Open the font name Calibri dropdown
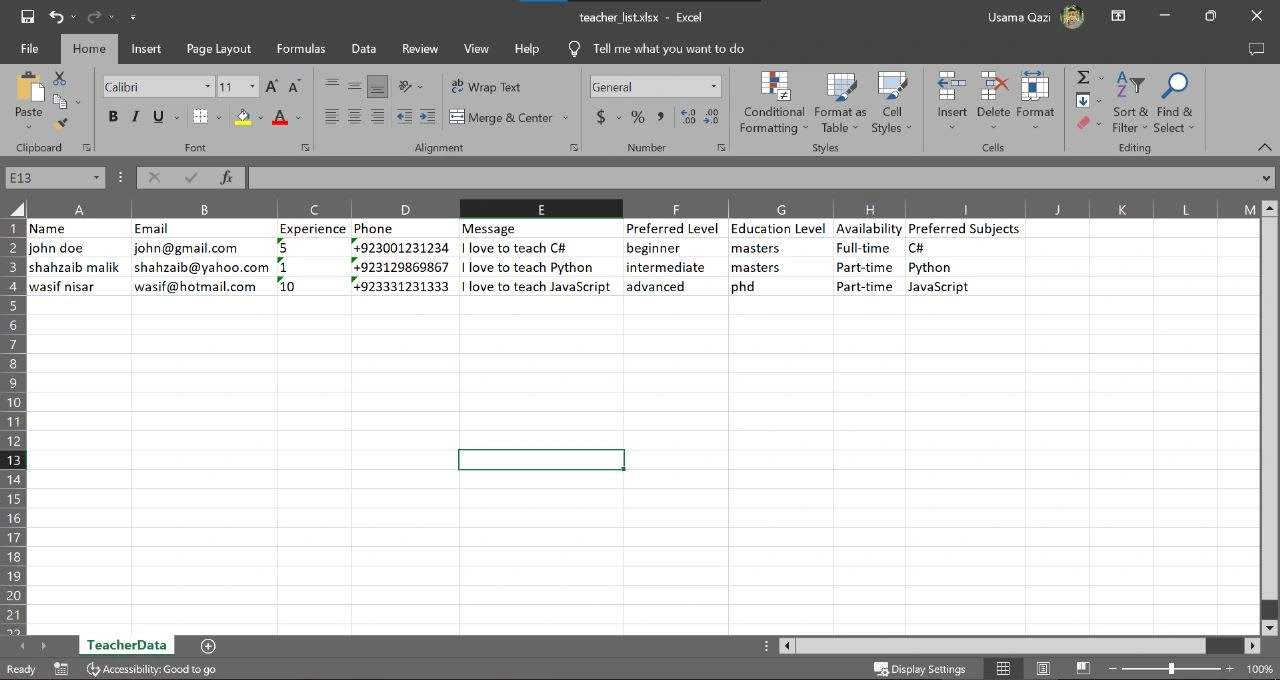The width and height of the screenshot is (1280, 680). (x=208, y=87)
